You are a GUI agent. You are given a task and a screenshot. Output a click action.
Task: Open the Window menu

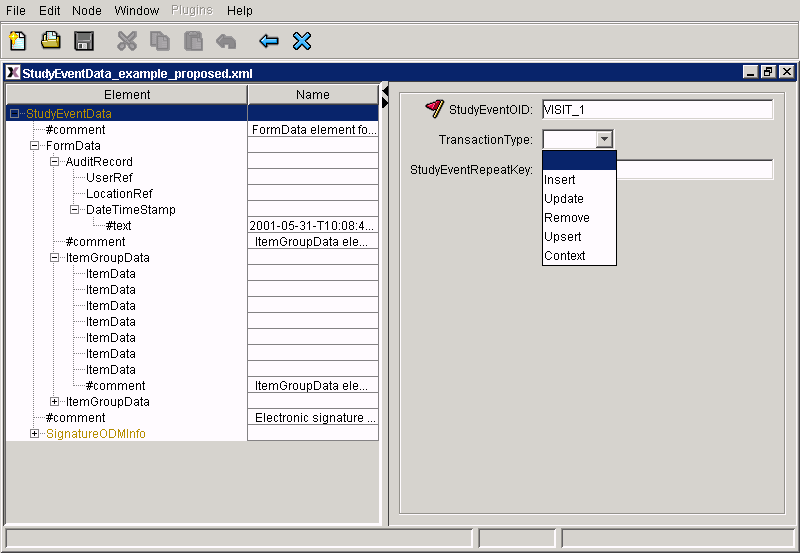coord(136,10)
